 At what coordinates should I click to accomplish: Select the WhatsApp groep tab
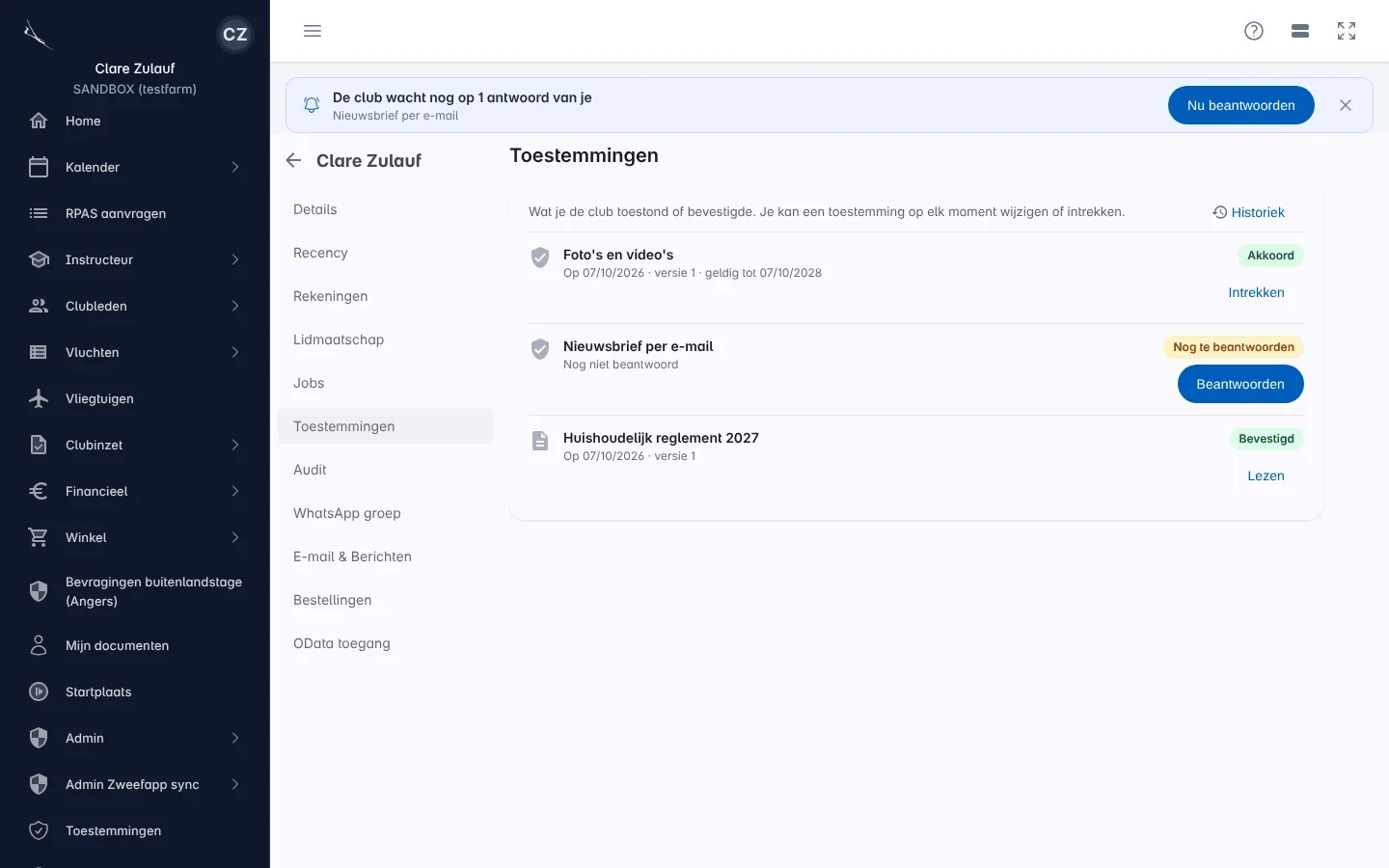point(385,513)
